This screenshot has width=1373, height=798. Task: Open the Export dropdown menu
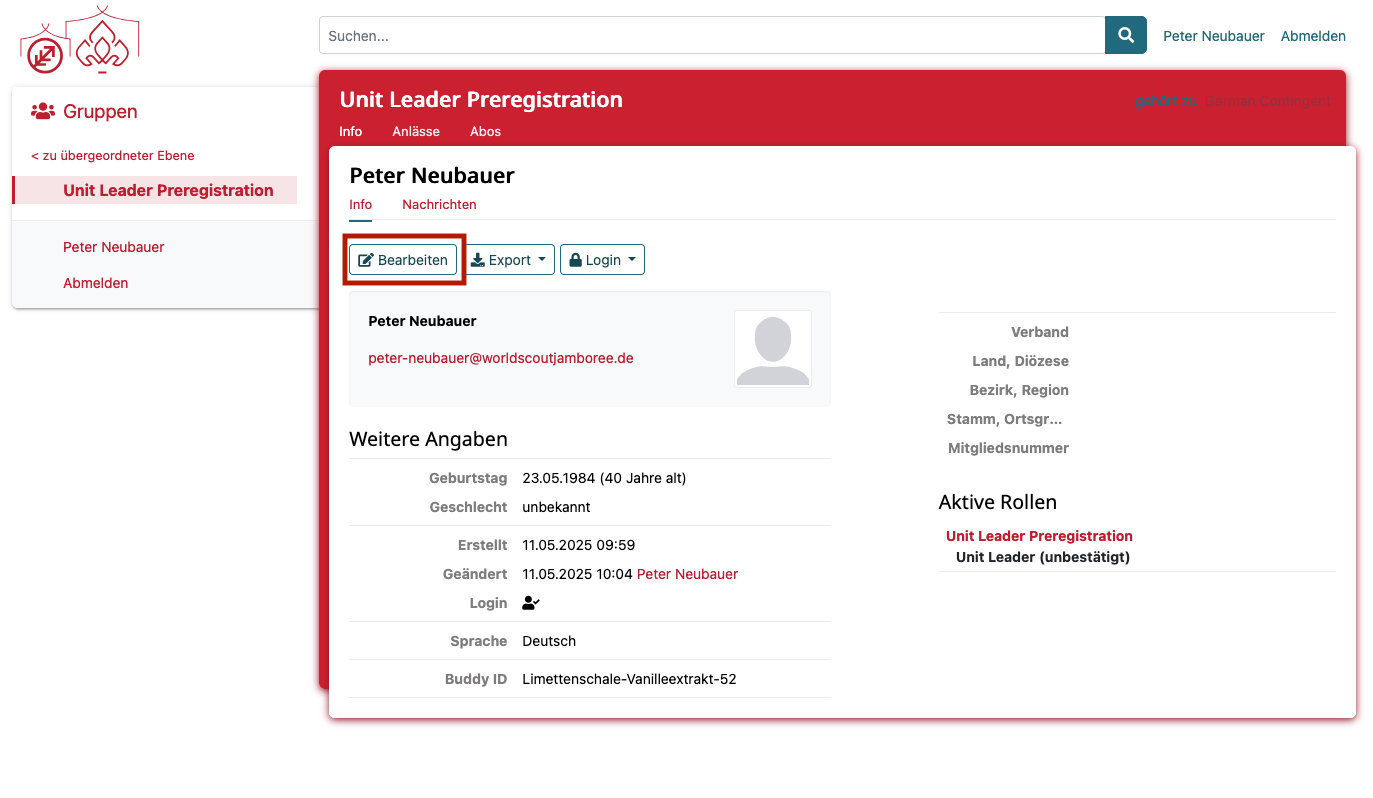coord(511,260)
